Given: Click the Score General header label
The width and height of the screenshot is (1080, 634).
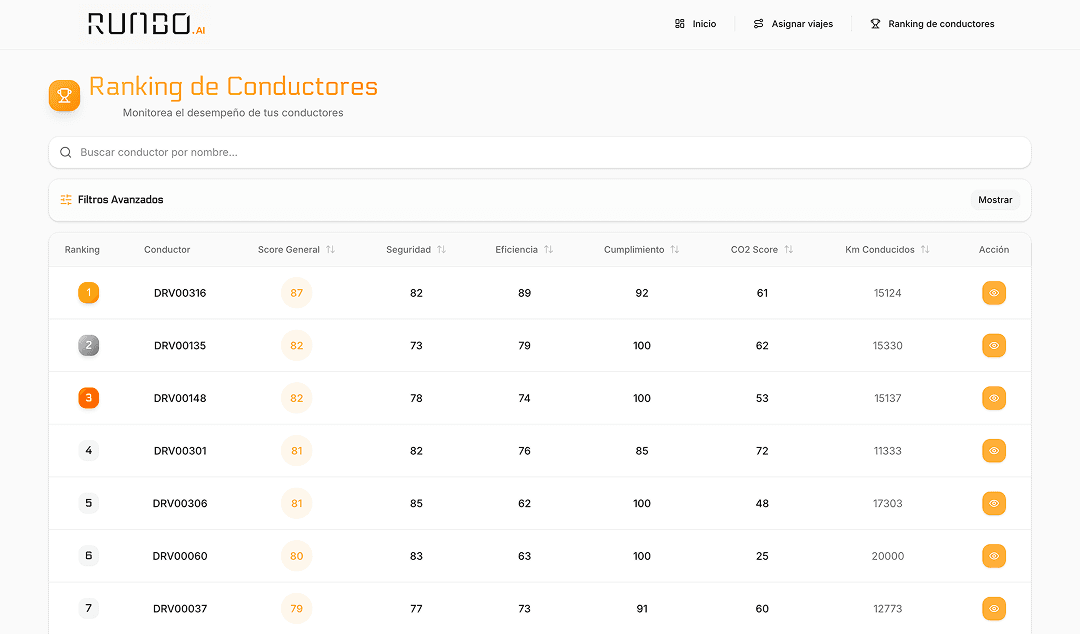Looking at the screenshot, I should 289,249.
